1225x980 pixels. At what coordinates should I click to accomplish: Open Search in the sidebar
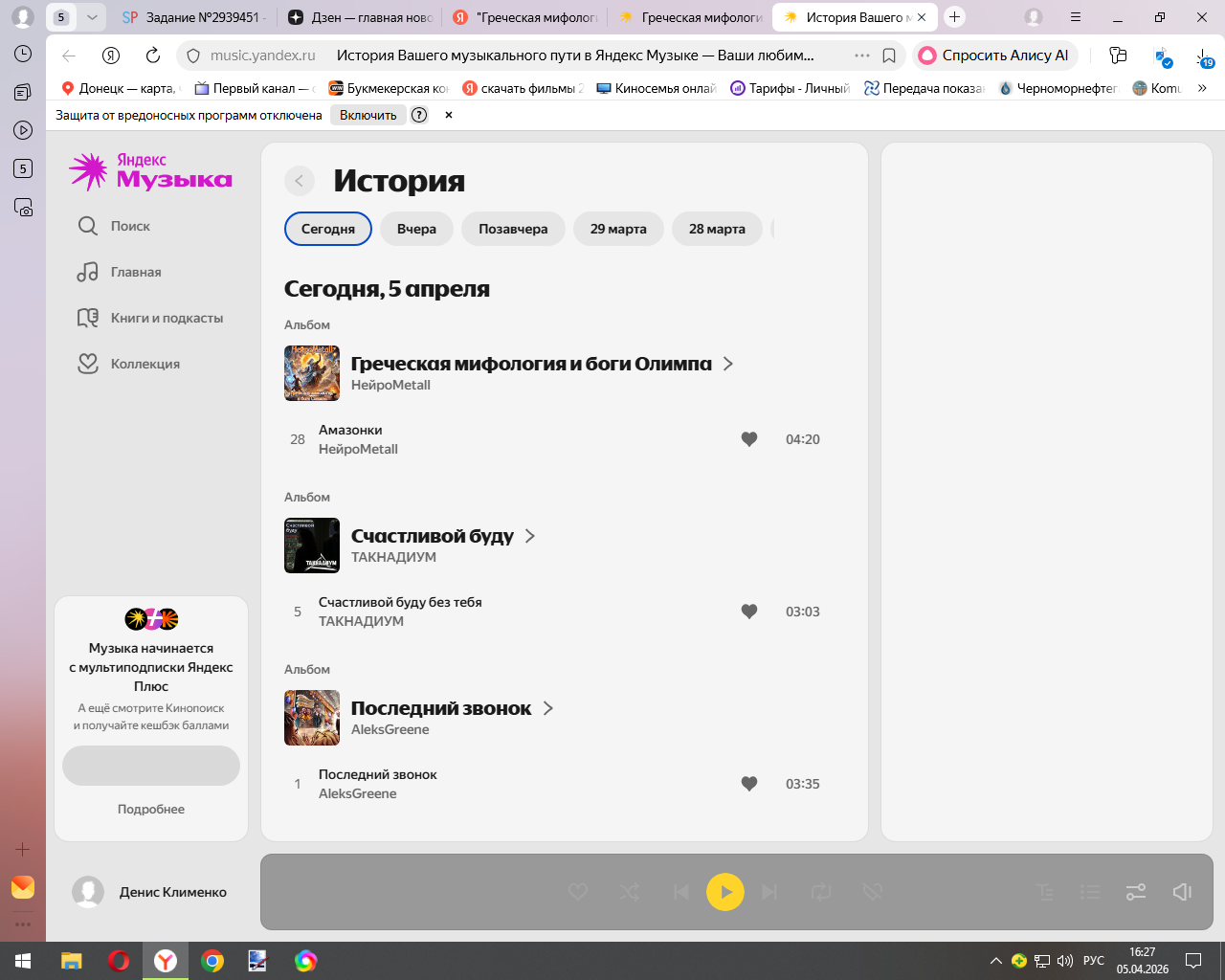pos(114,226)
